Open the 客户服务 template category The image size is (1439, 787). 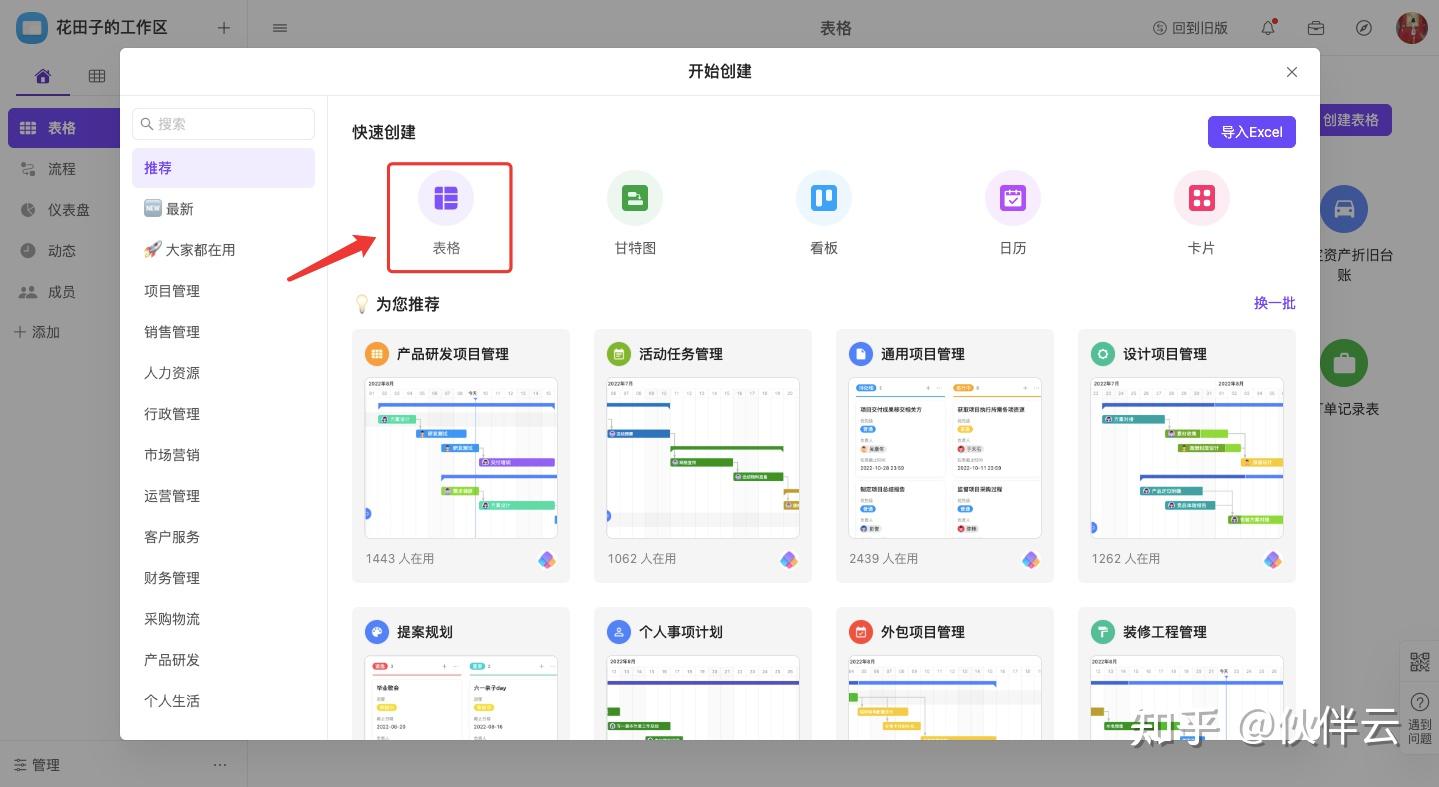coord(223,537)
